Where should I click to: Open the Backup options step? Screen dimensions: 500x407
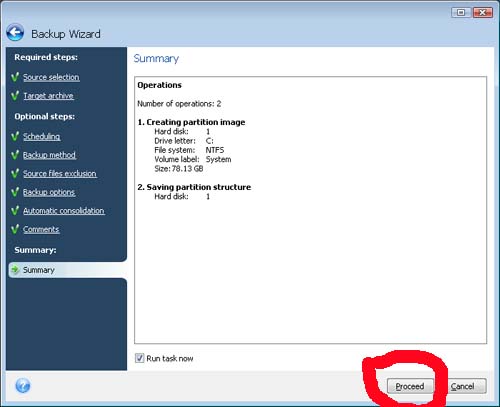tap(49, 193)
